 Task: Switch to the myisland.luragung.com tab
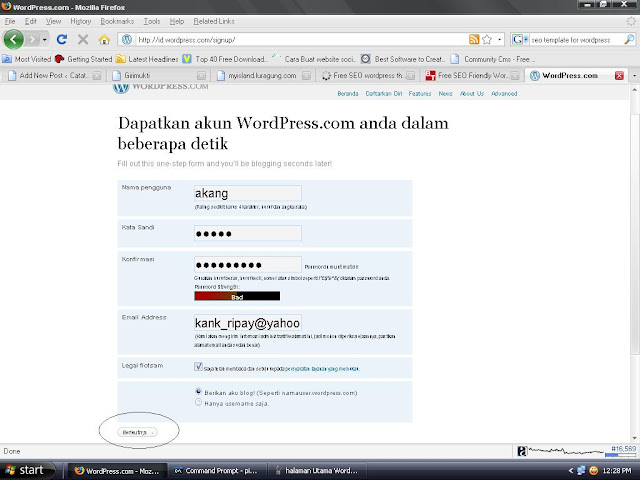(263, 76)
